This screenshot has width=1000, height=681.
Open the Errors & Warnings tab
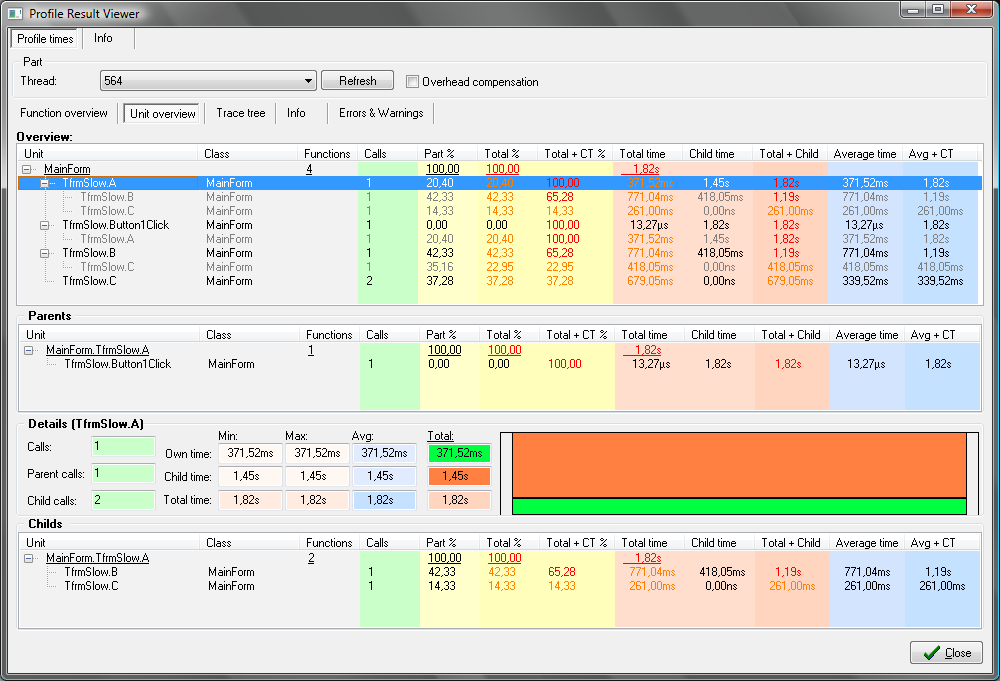(381, 113)
